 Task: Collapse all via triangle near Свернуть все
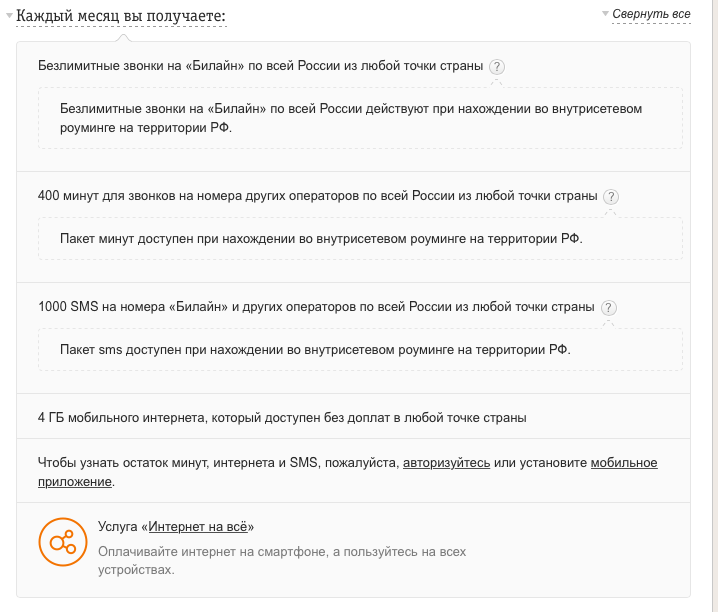click(x=605, y=14)
